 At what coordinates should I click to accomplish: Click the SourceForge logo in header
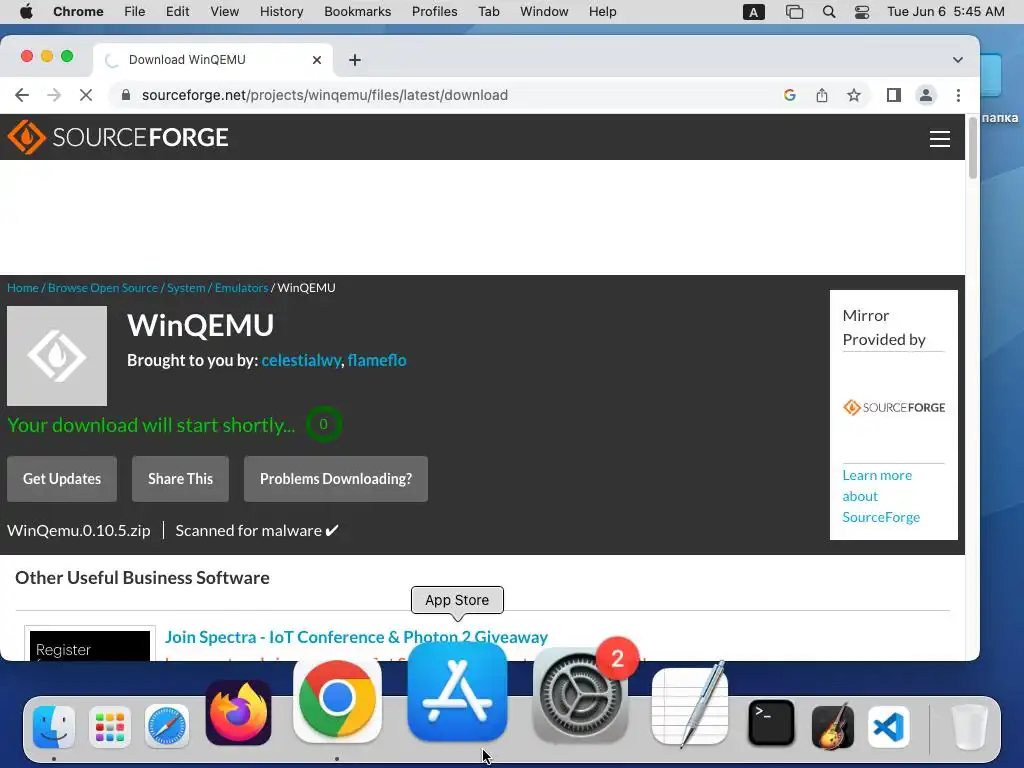coord(118,137)
